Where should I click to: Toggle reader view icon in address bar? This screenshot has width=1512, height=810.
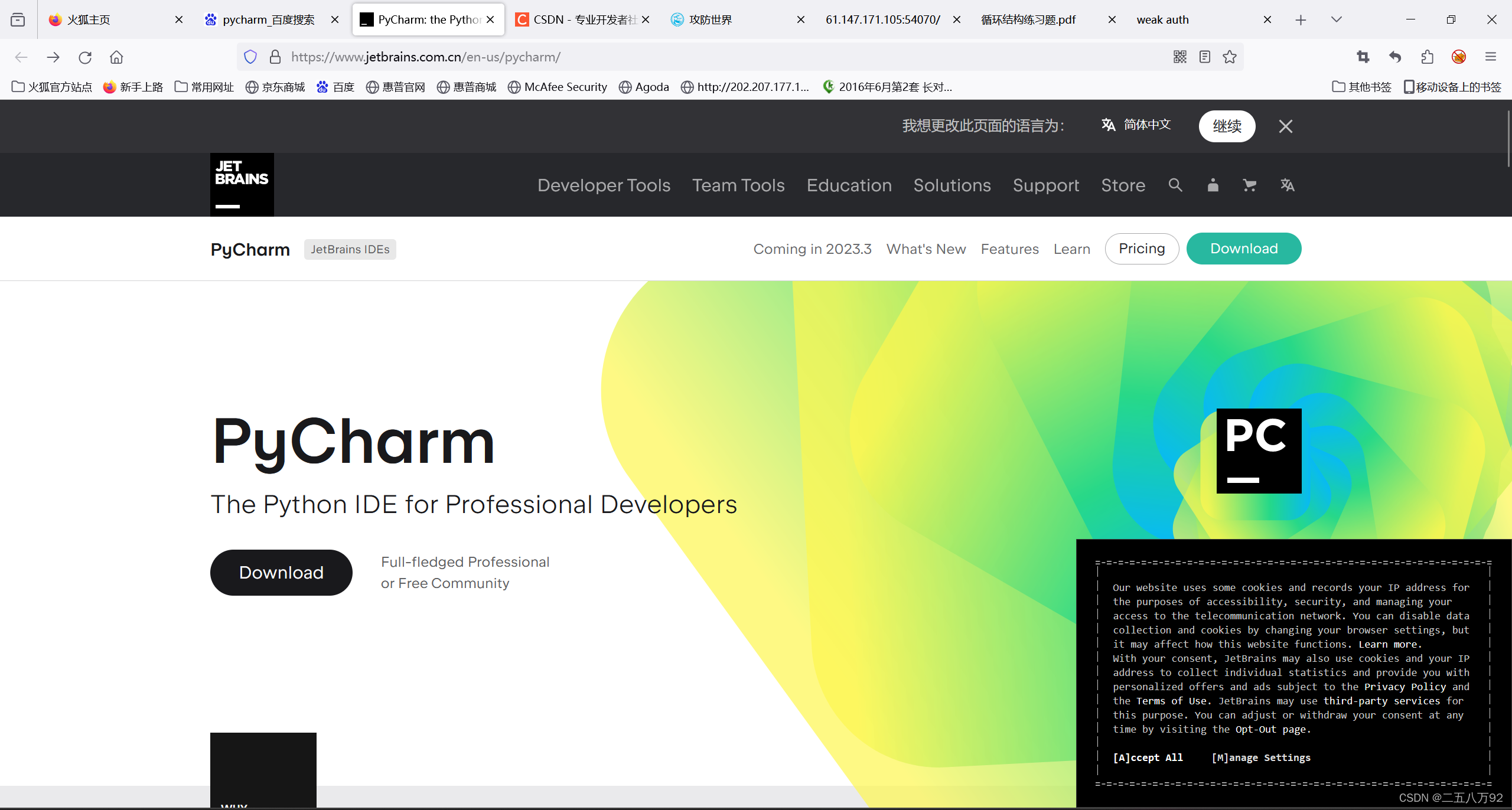tap(1205, 57)
